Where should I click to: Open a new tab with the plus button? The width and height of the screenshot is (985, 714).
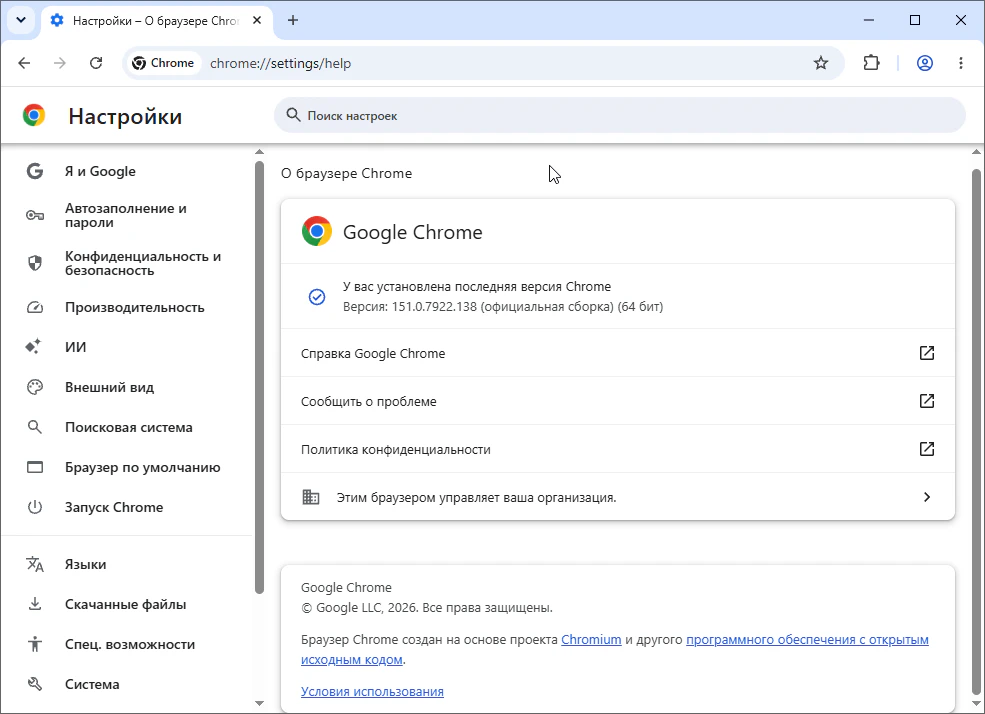click(293, 20)
